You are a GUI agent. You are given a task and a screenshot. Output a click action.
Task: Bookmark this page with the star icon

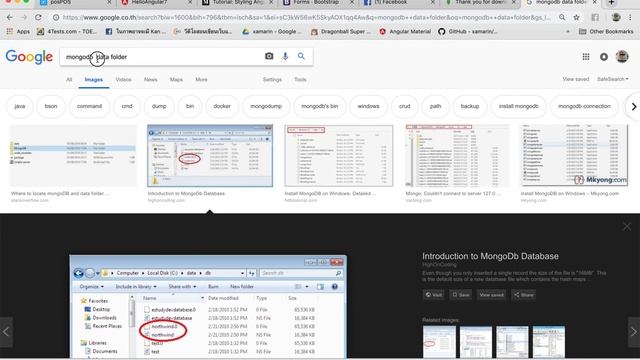[576, 18]
